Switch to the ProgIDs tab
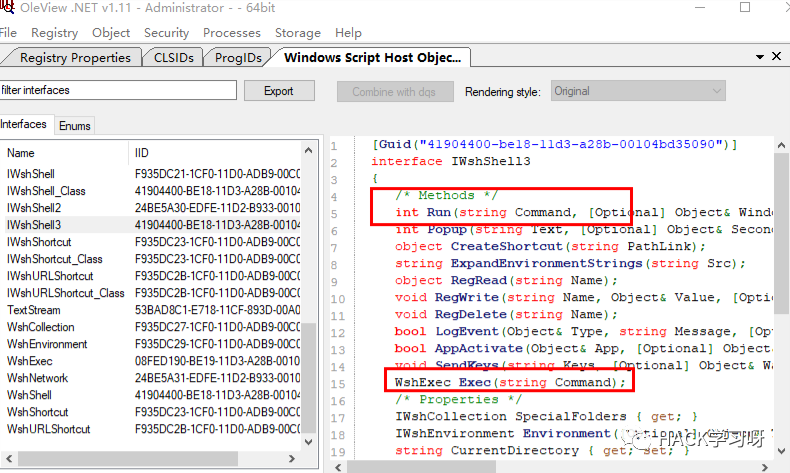790x473 pixels. 238,57
